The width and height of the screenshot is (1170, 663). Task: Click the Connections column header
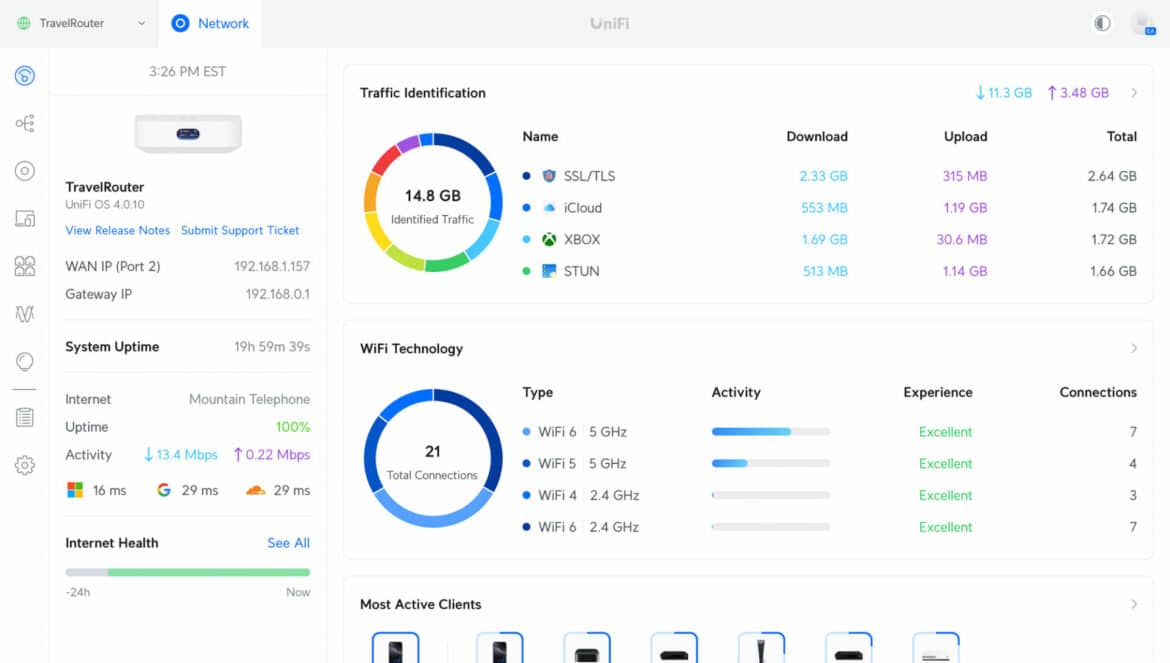click(1098, 392)
